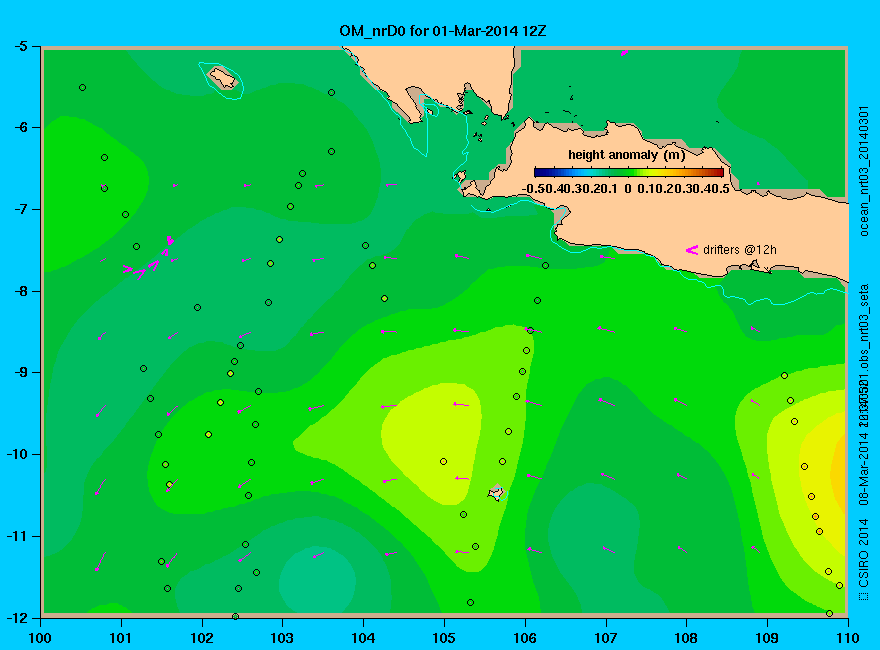Viewport: 880px width, 650px height.
Task: Click the longitude label "106"
Action: click(x=525, y=638)
